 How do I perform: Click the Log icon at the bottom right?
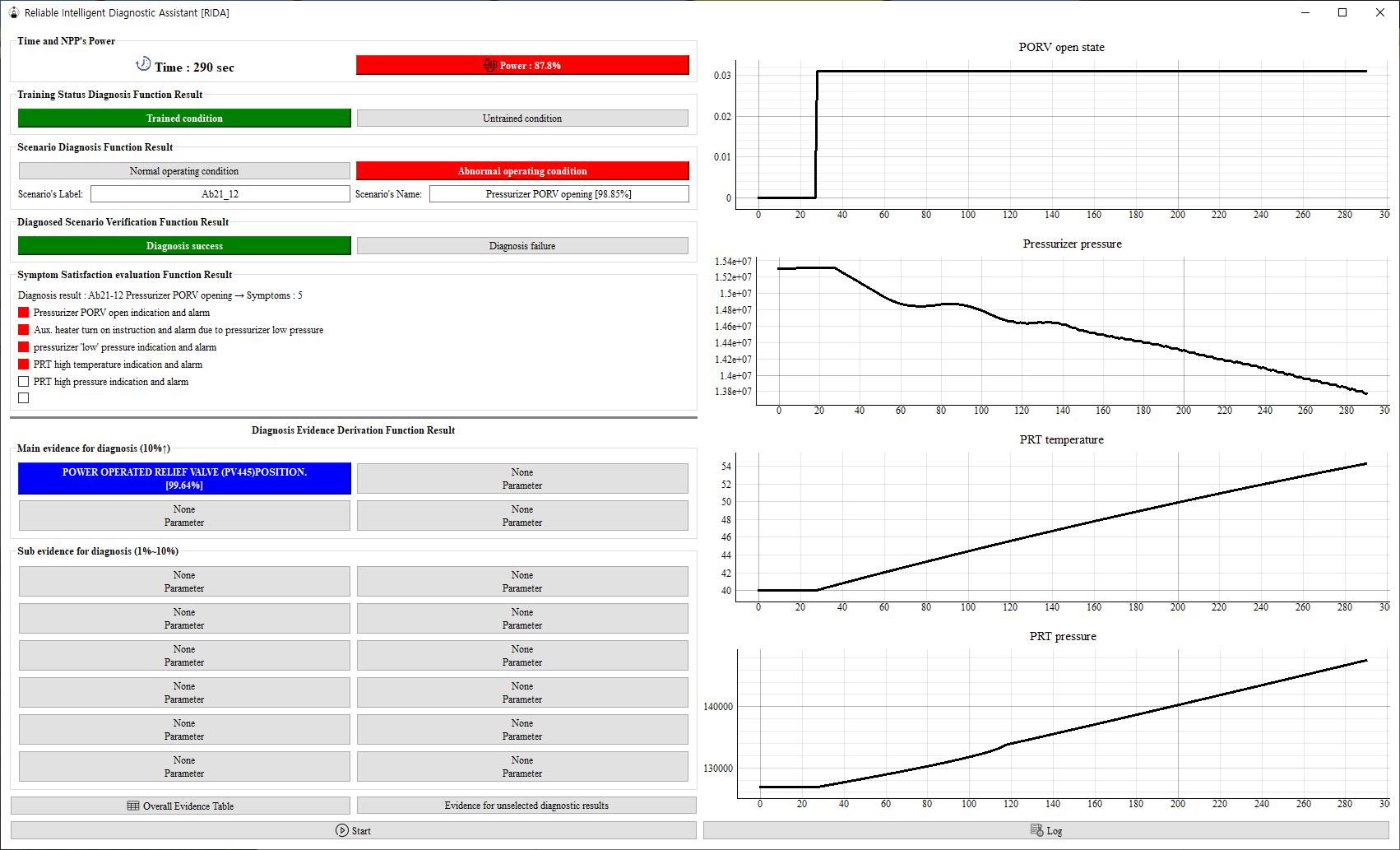coord(1035,831)
